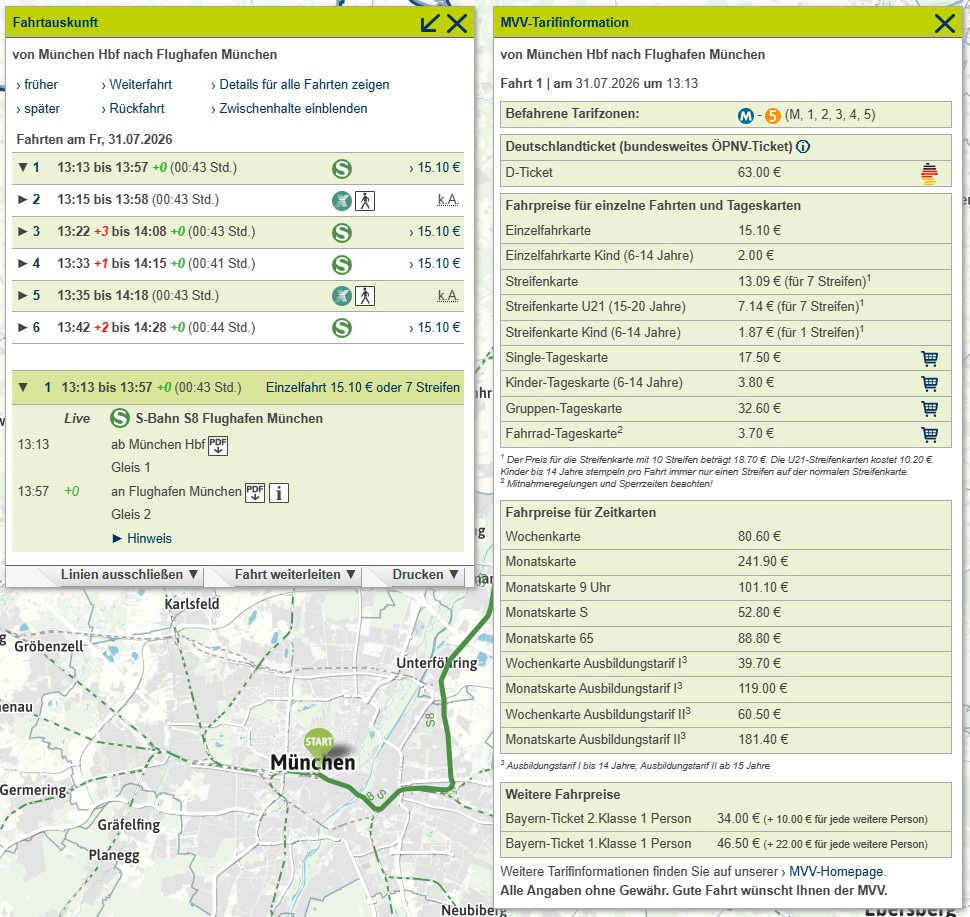Add Single-Tageskarte to cart
Viewport: 970px width, 917px height.
click(x=929, y=358)
